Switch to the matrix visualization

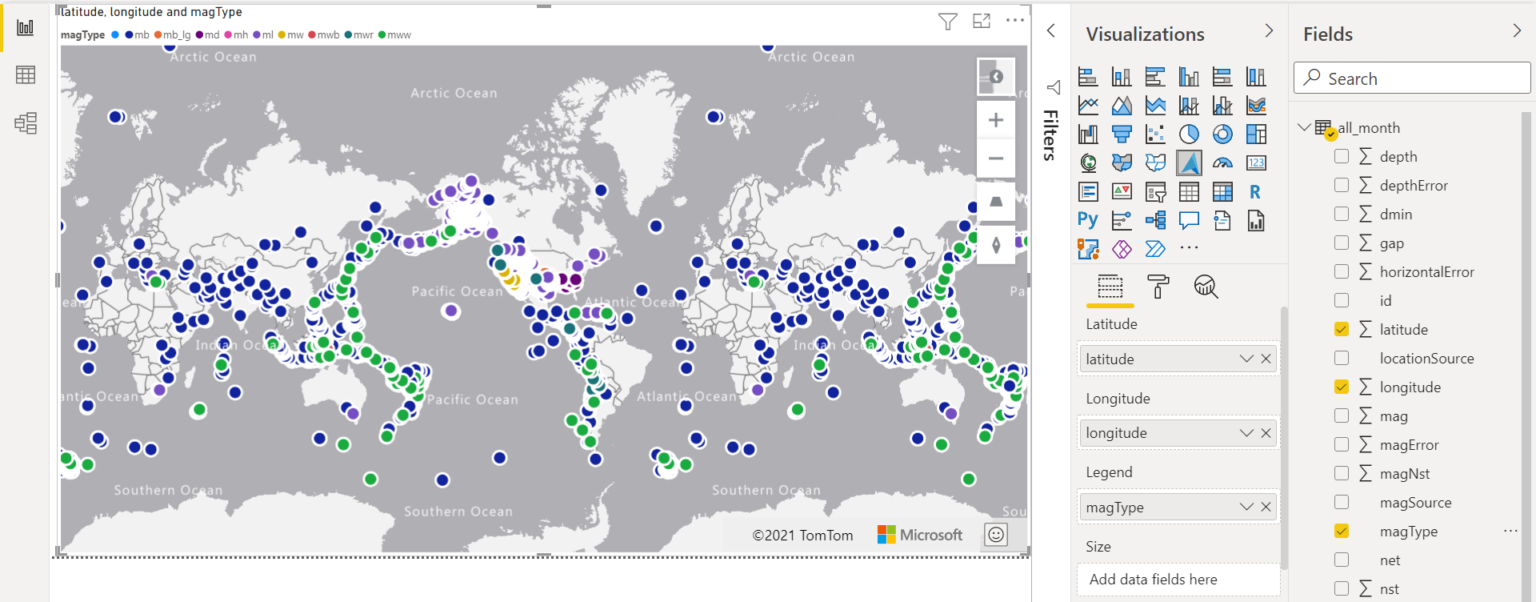tap(1221, 191)
